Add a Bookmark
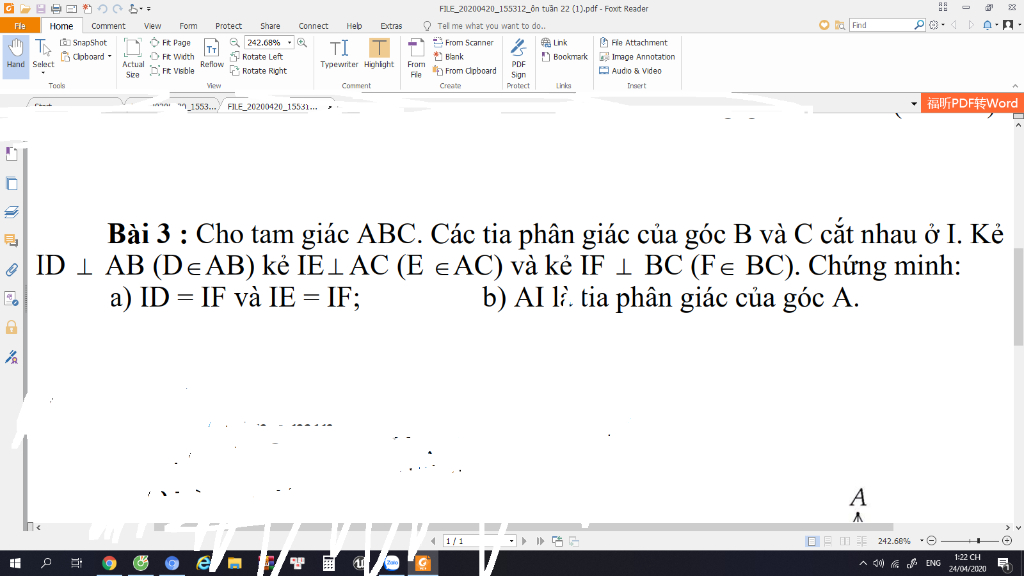The width and height of the screenshot is (1024, 576). (564, 57)
